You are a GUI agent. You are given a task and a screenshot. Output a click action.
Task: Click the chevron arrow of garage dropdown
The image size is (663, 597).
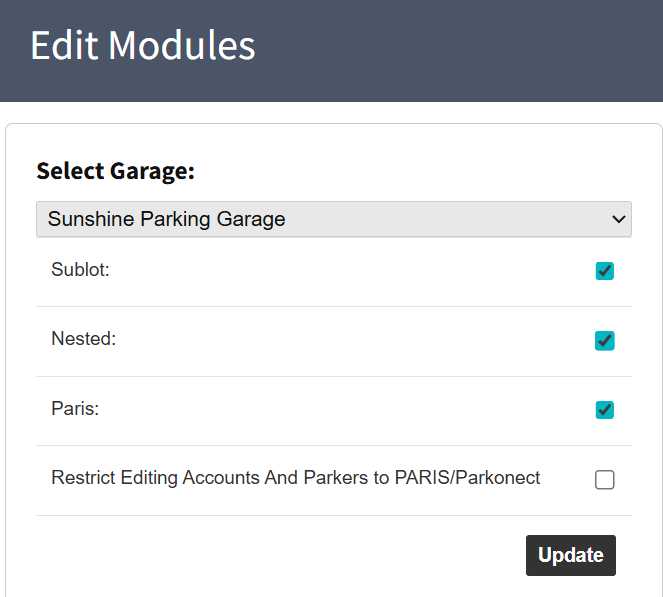pos(616,219)
